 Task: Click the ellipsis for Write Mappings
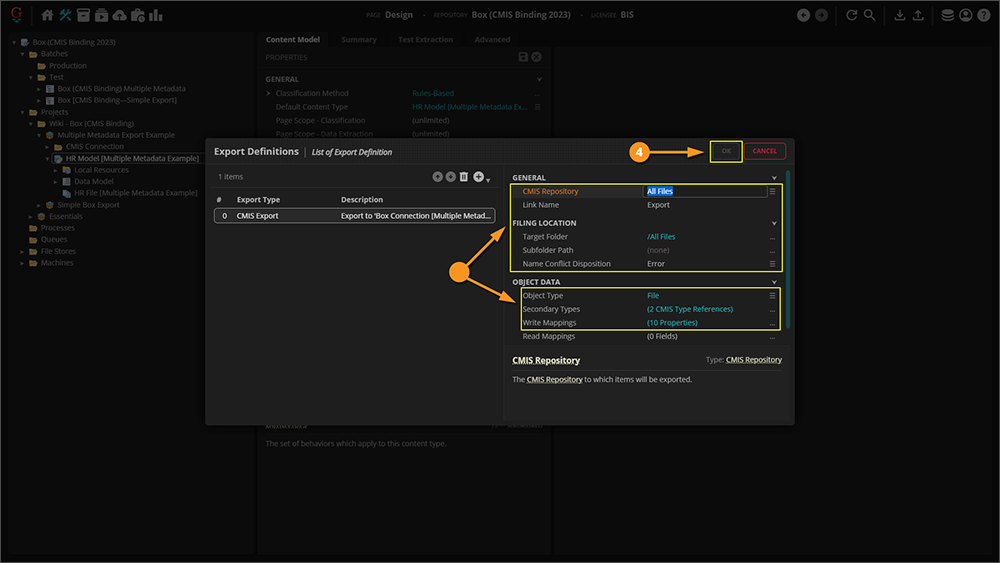click(x=772, y=323)
